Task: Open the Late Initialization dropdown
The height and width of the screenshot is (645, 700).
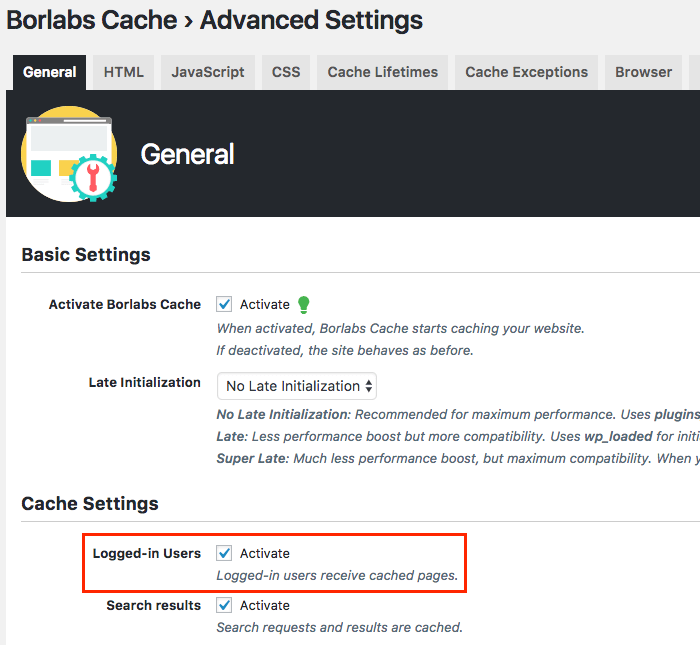Action: tap(297, 386)
